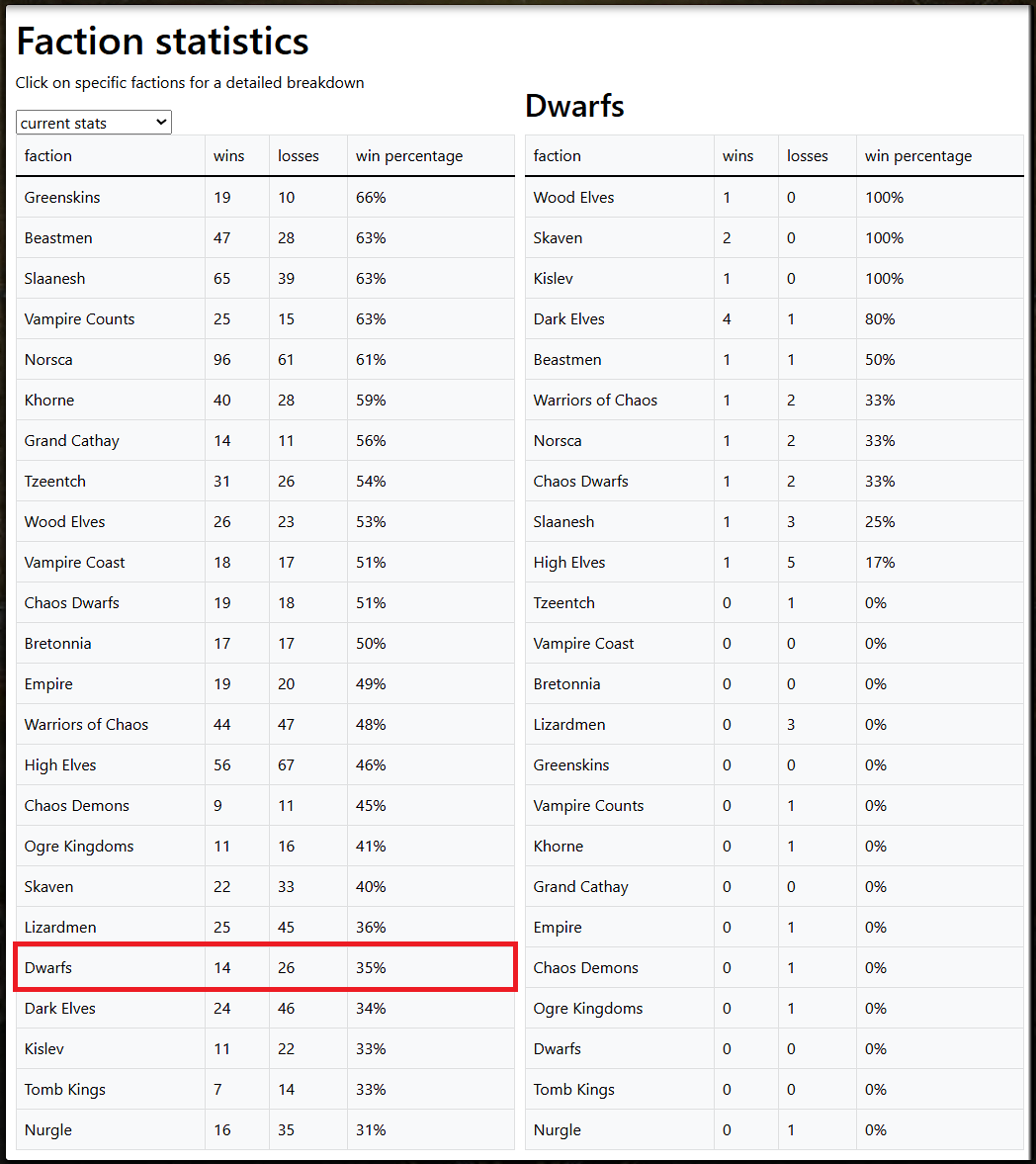The width and height of the screenshot is (1036, 1164).
Task: Select High Elves with 56 wins
Action: tap(266, 764)
